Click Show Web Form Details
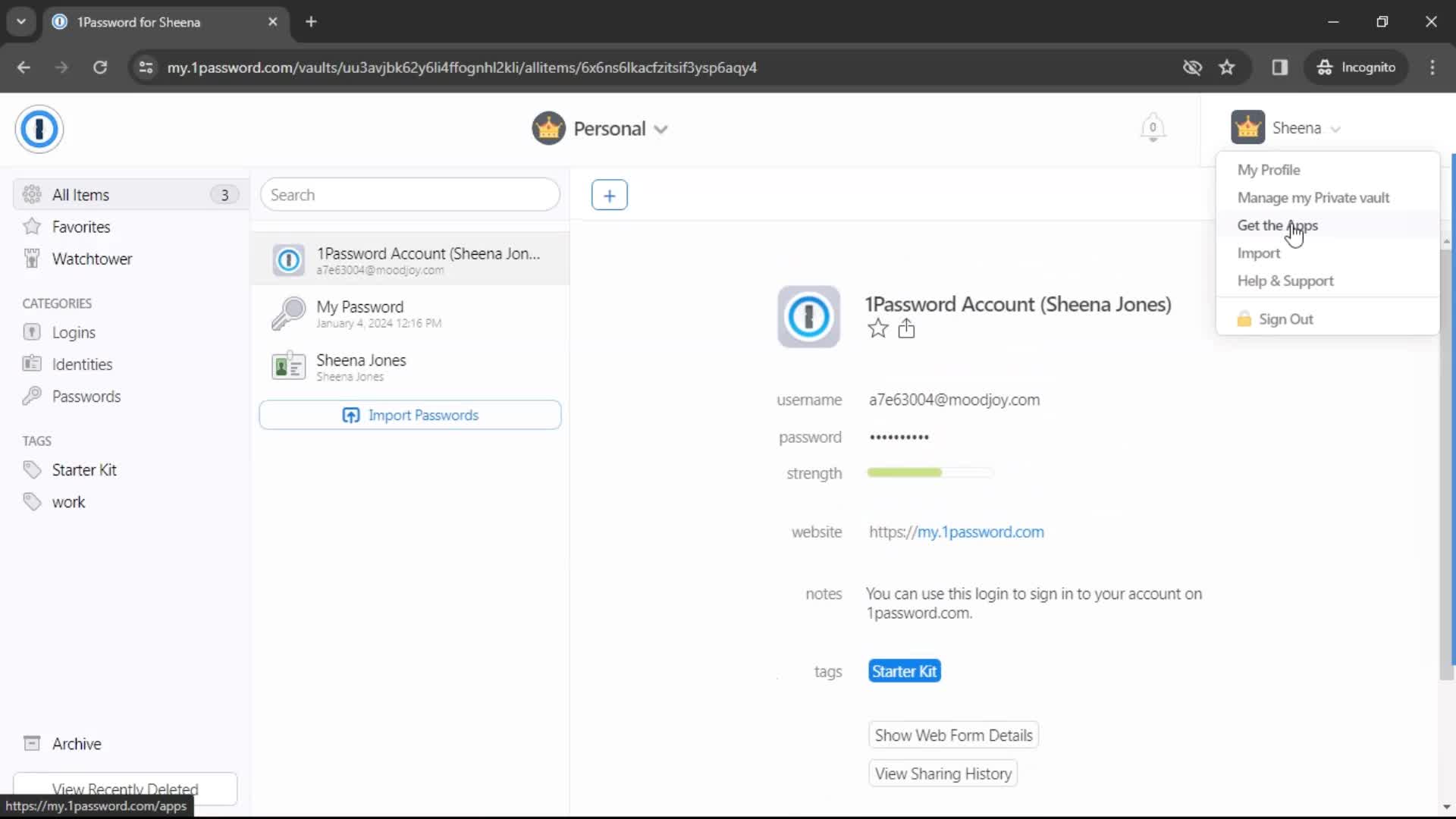Viewport: 1456px width, 819px height. coord(953,736)
